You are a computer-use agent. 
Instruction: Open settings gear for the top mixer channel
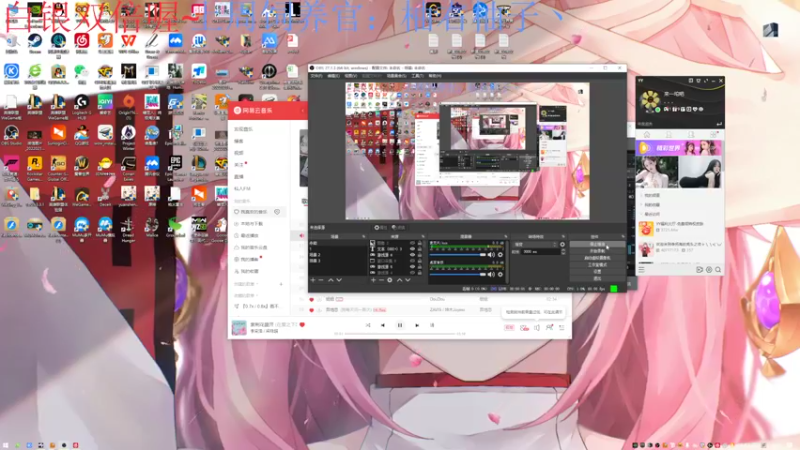point(500,255)
